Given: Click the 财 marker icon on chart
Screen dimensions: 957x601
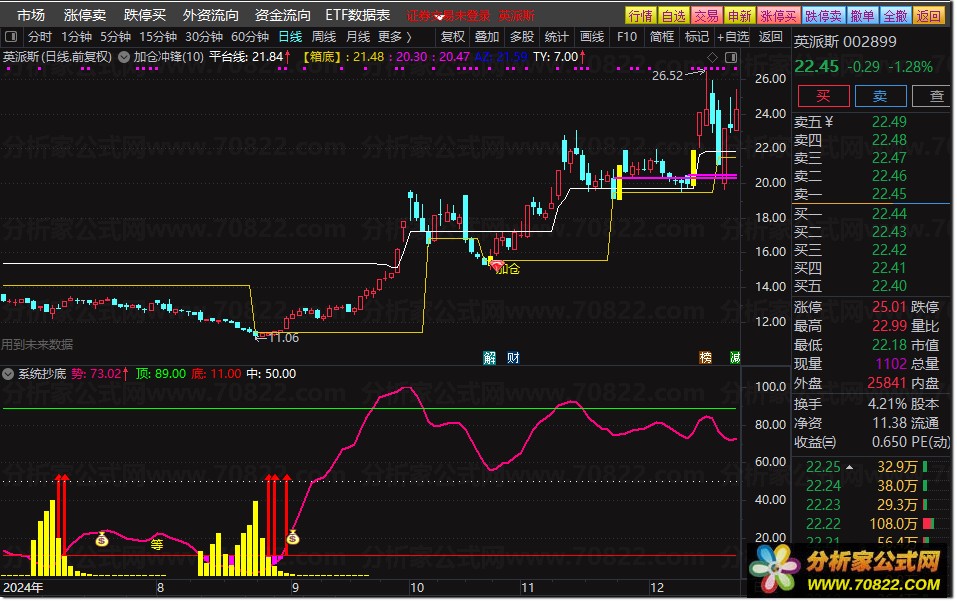Looking at the screenshot, I should pos(513,358).
